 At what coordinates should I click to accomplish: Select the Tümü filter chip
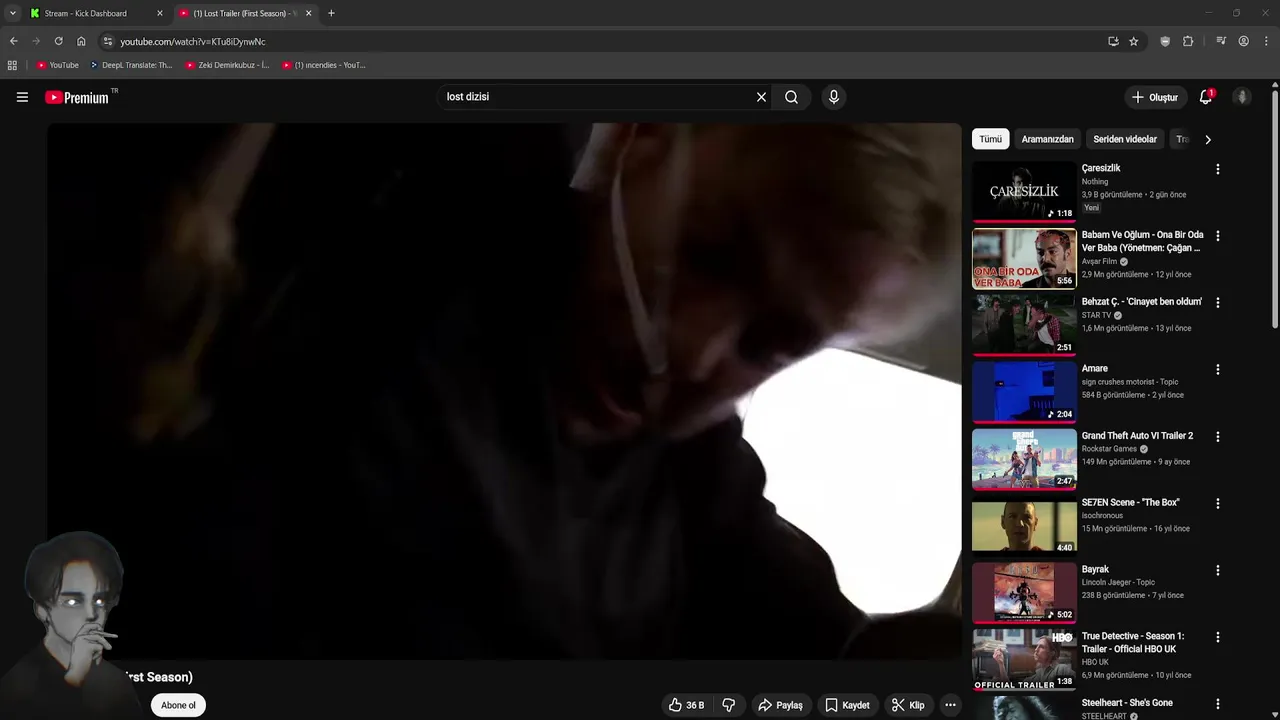(990, 139)
